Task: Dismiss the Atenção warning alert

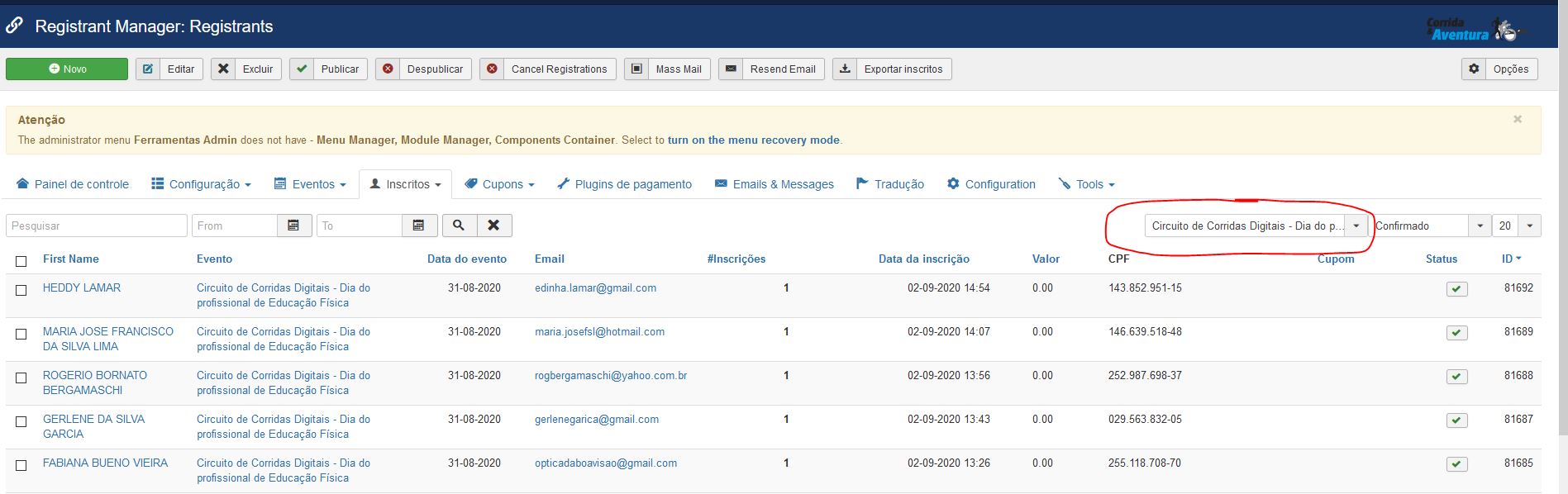Action: pos(1517,120)
